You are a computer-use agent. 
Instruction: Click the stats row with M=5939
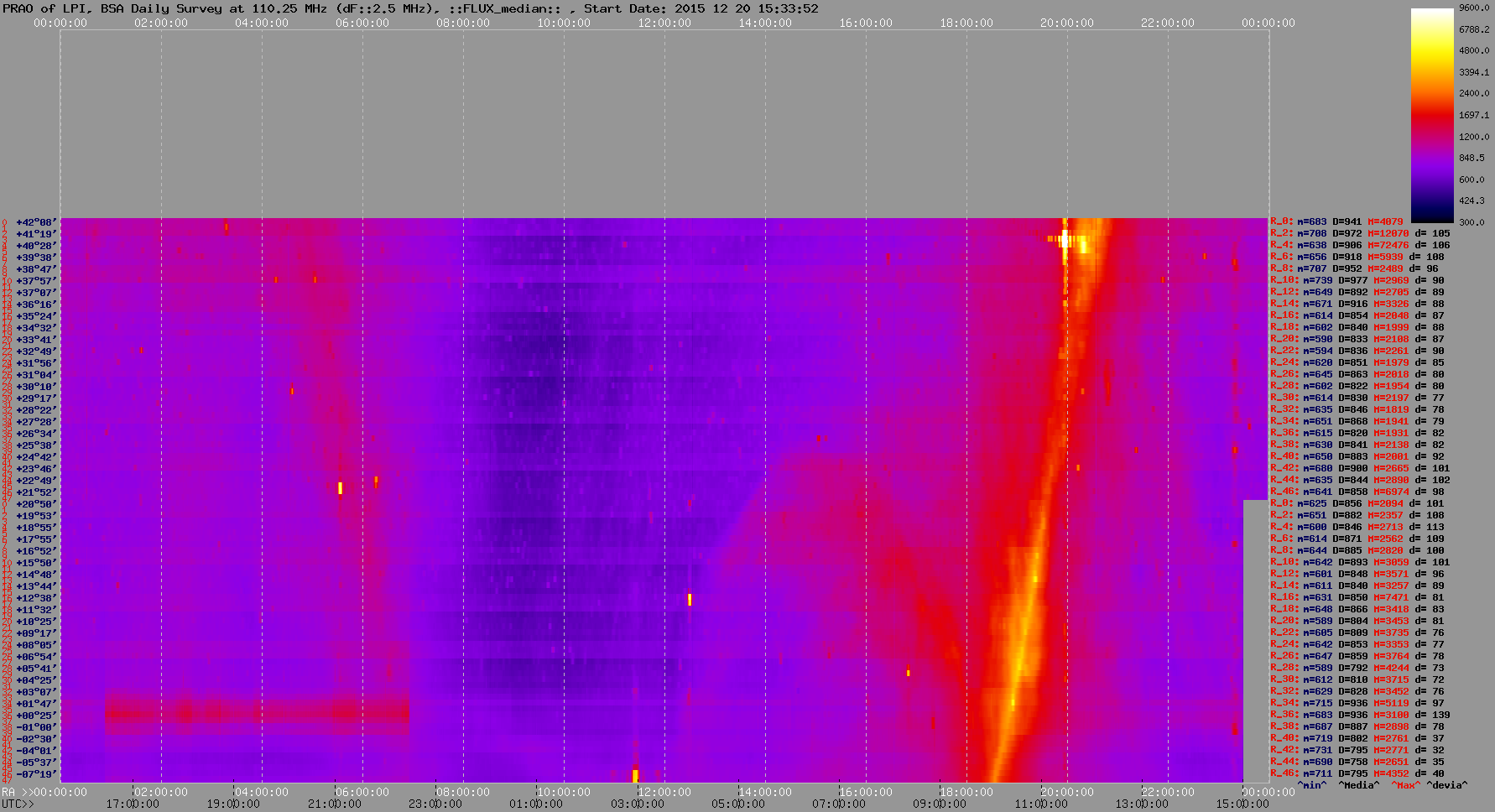(1357, 258)
